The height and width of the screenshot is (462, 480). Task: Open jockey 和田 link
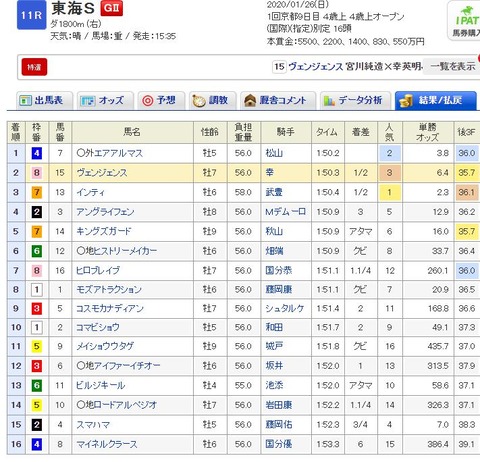click(x=274, y=327)
